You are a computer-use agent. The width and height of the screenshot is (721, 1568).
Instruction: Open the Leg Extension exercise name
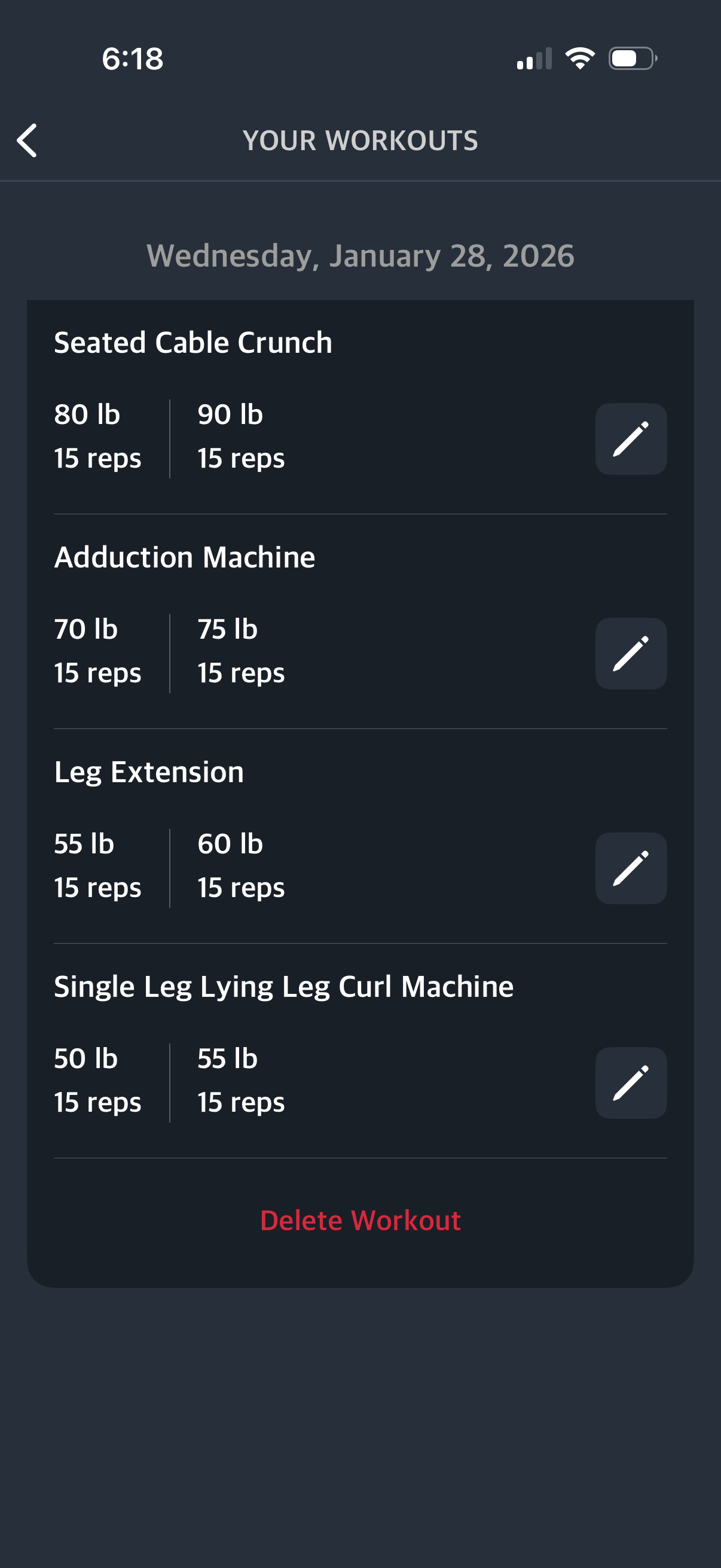coord(148,773)
